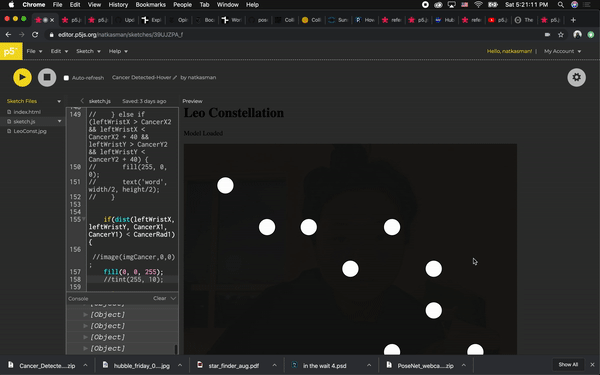
Task: Click the natkasman author link
Action: pyautogui.click(x=202, y=77)
